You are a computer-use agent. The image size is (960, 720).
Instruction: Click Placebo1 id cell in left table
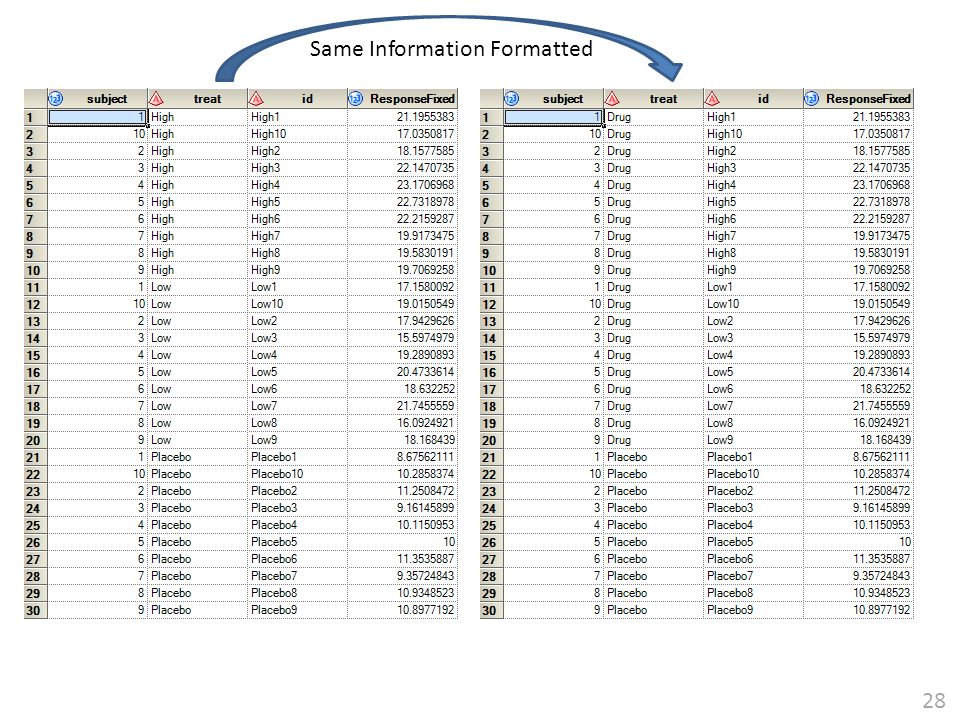[297, 457]
